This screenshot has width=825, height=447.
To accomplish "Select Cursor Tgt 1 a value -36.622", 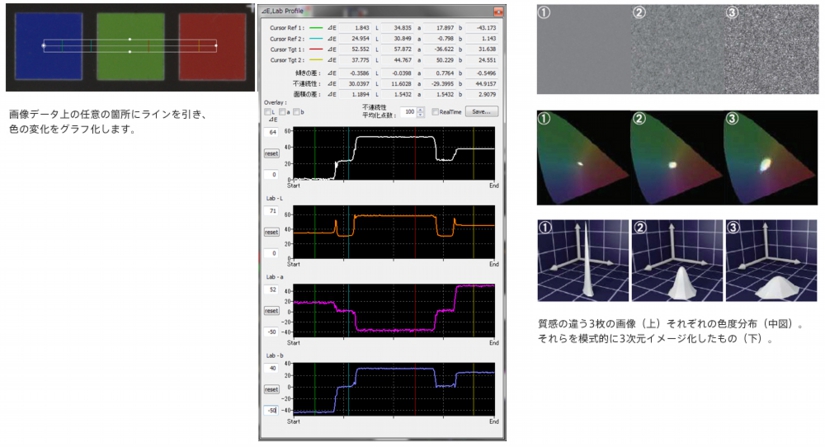I will [439, 49].
